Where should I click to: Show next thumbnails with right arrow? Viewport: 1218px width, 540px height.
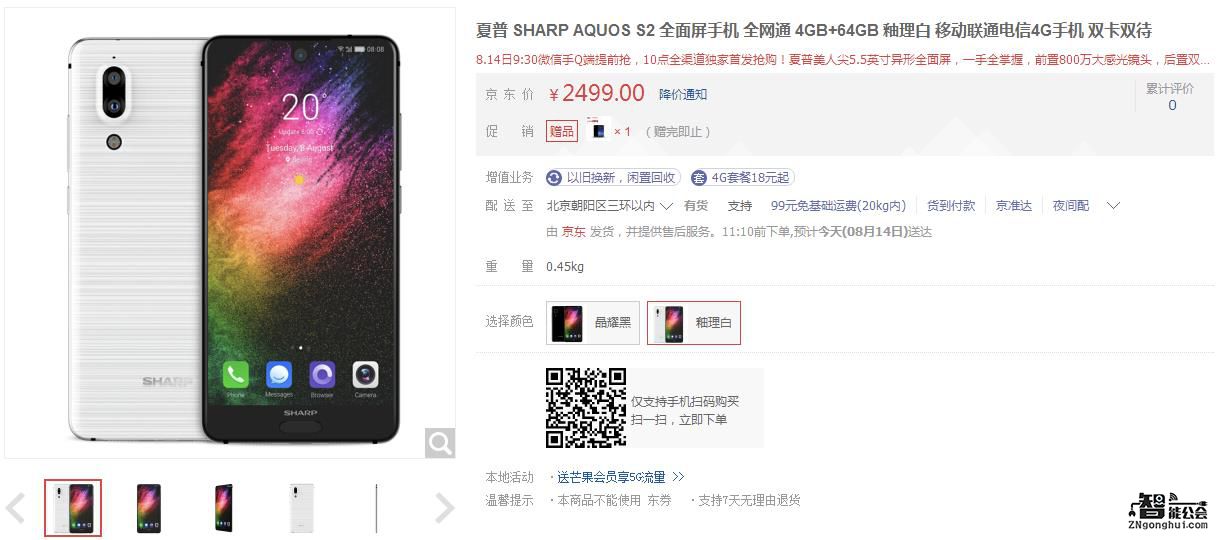(445, 508)
